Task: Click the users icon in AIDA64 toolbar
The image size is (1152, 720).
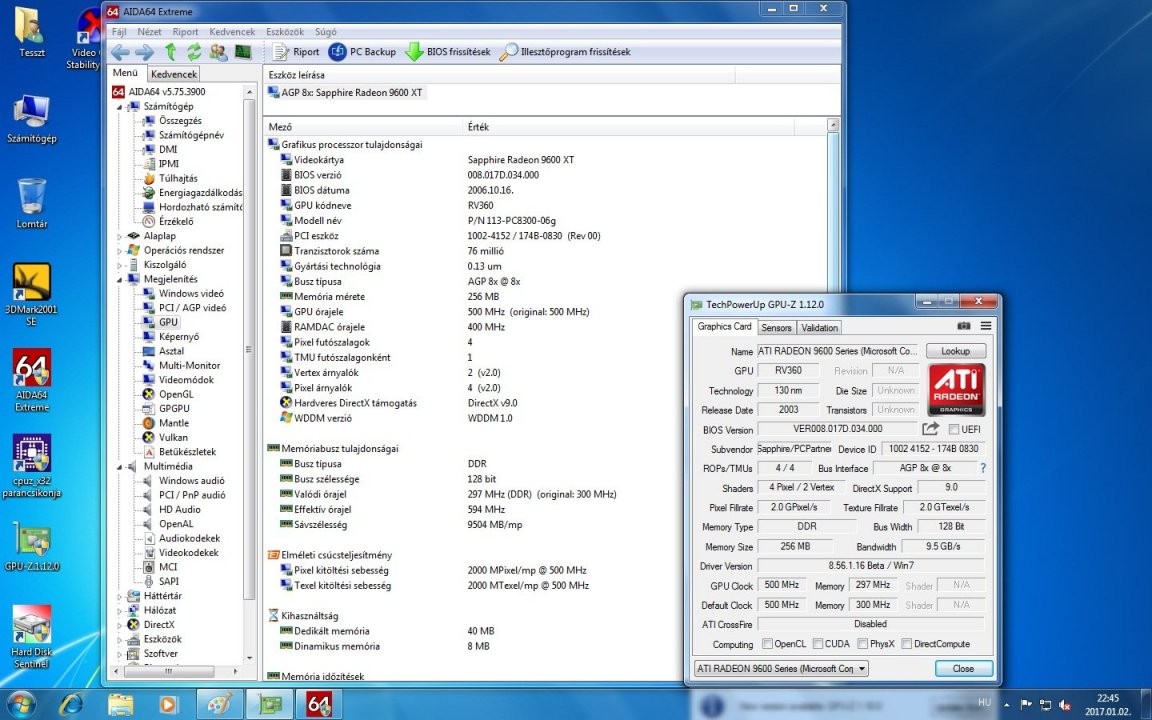Action: click(x=218, y=51)
